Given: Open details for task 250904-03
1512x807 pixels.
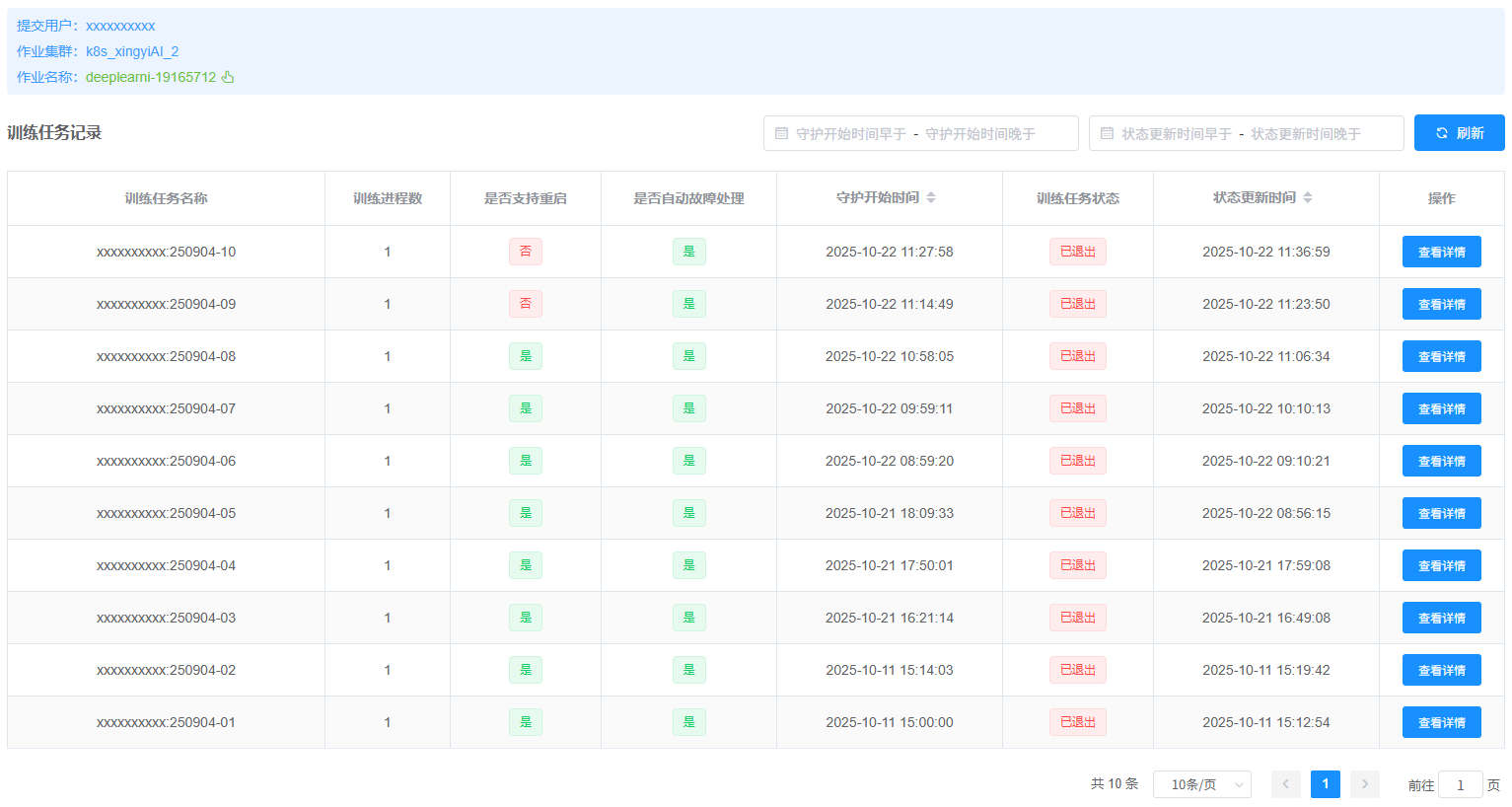Looking at the screenshot, I should pyautogui.click(x=1441, y=618).
